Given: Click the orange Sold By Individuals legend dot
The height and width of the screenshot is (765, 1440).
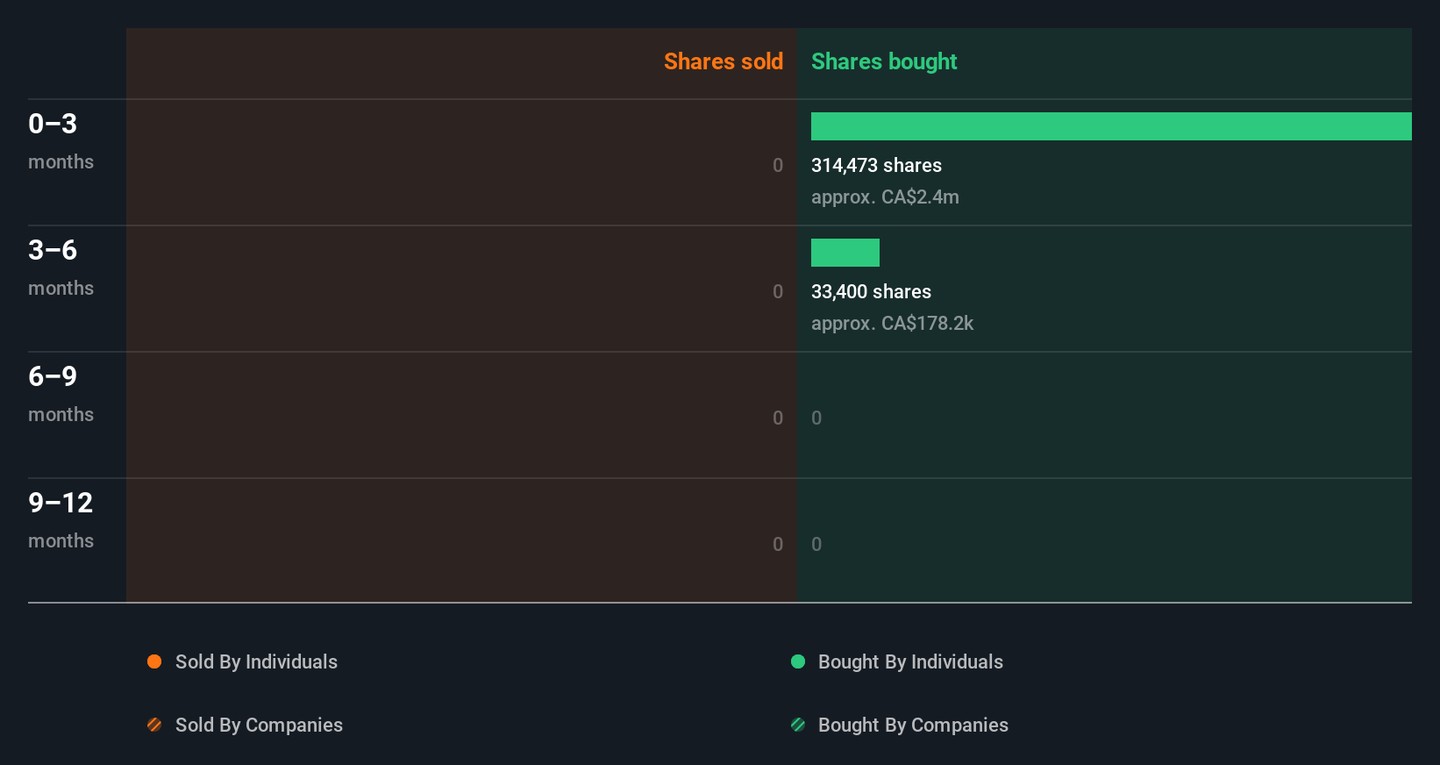Looking at the screenshot, I should click(x=154, y=662).
